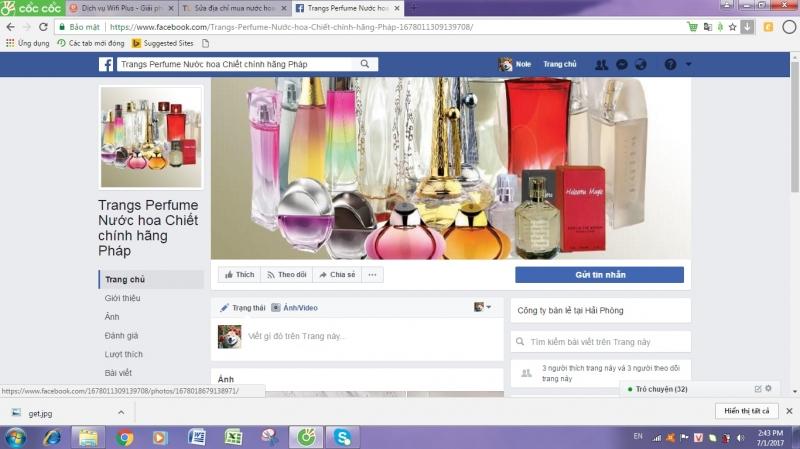Open the notifications globe icon
The width and height of the screenshot is (800, 449).
pos(641,65)
